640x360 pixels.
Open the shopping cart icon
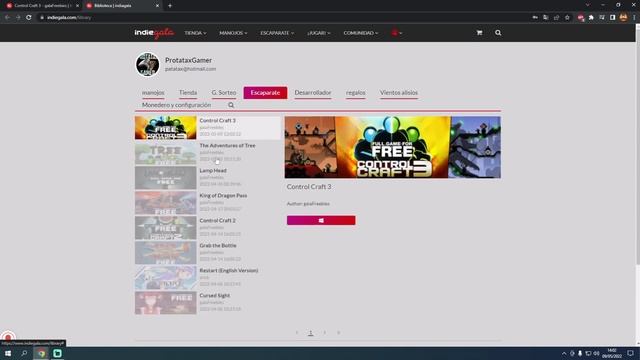click(x=479, y=33)
